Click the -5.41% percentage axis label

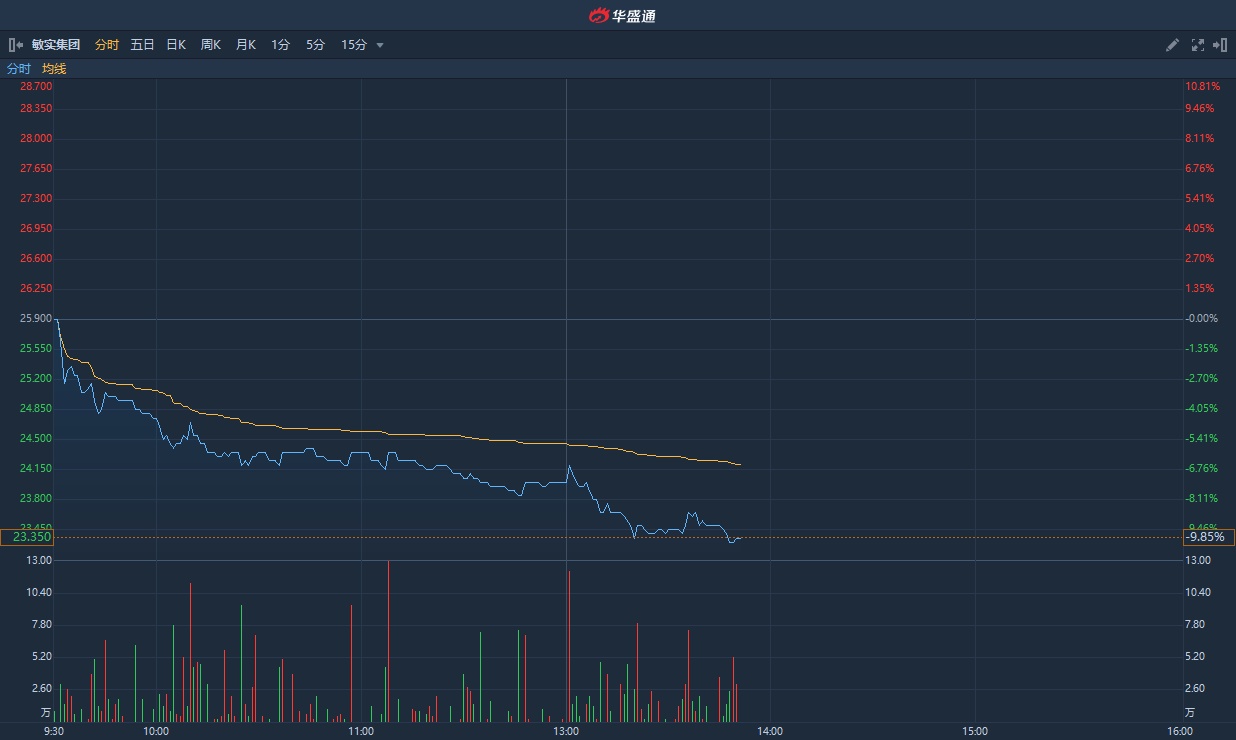pyautogui.click(x=1203, y=438)
